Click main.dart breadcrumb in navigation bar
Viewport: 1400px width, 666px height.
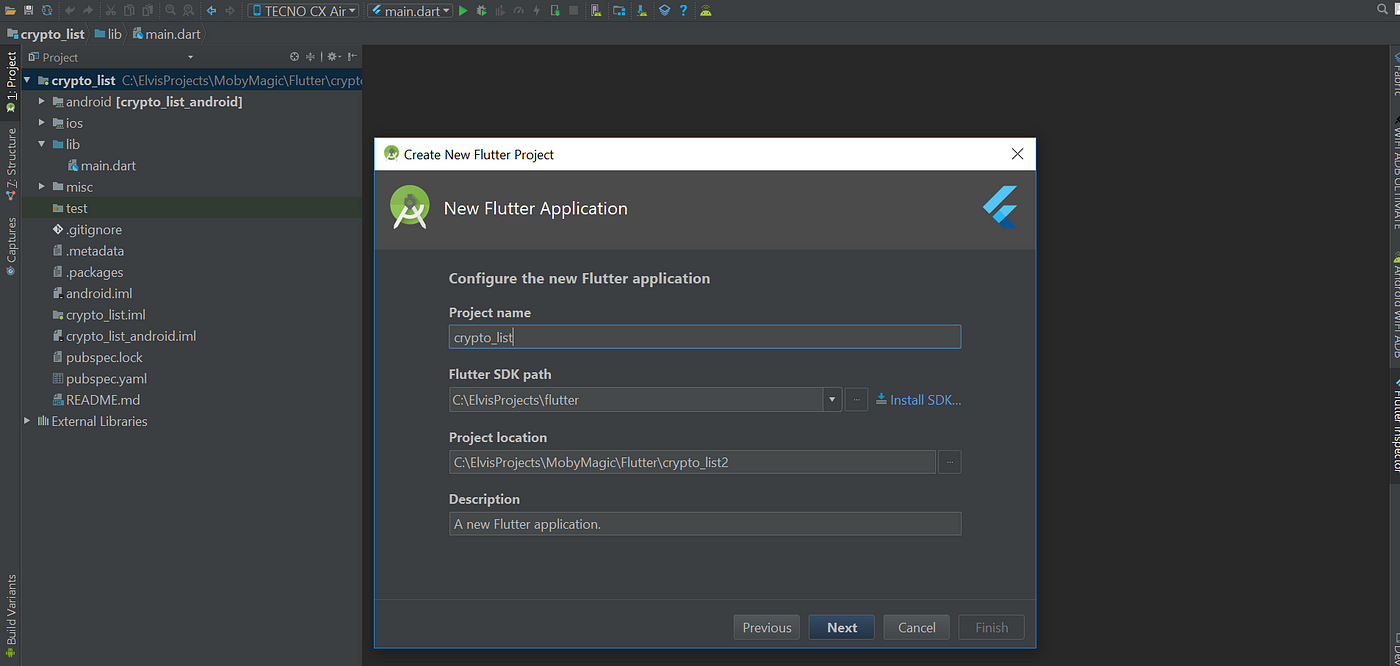(166, 34)
